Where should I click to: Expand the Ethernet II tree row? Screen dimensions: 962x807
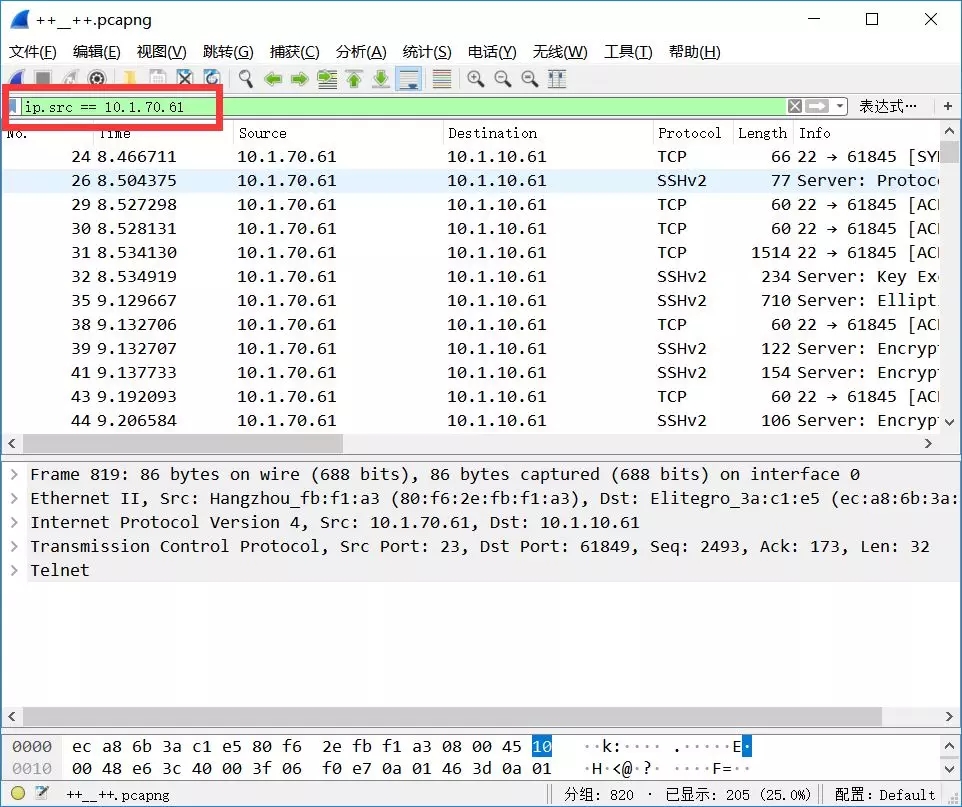pos(14,498)
